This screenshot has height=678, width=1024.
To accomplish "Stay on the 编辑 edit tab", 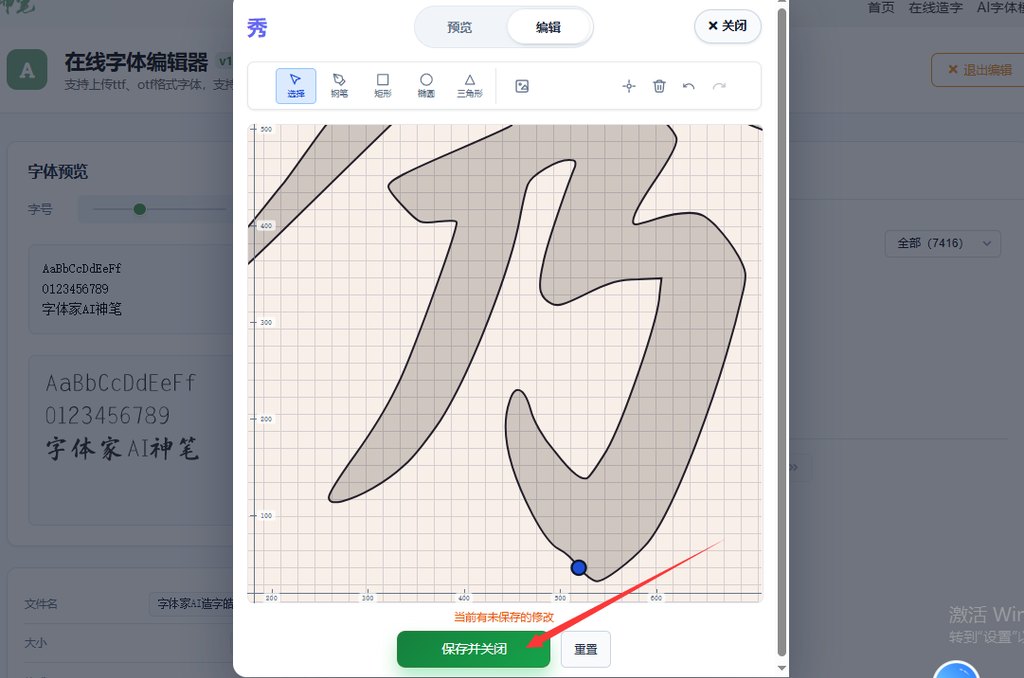I will coord(549,27).
